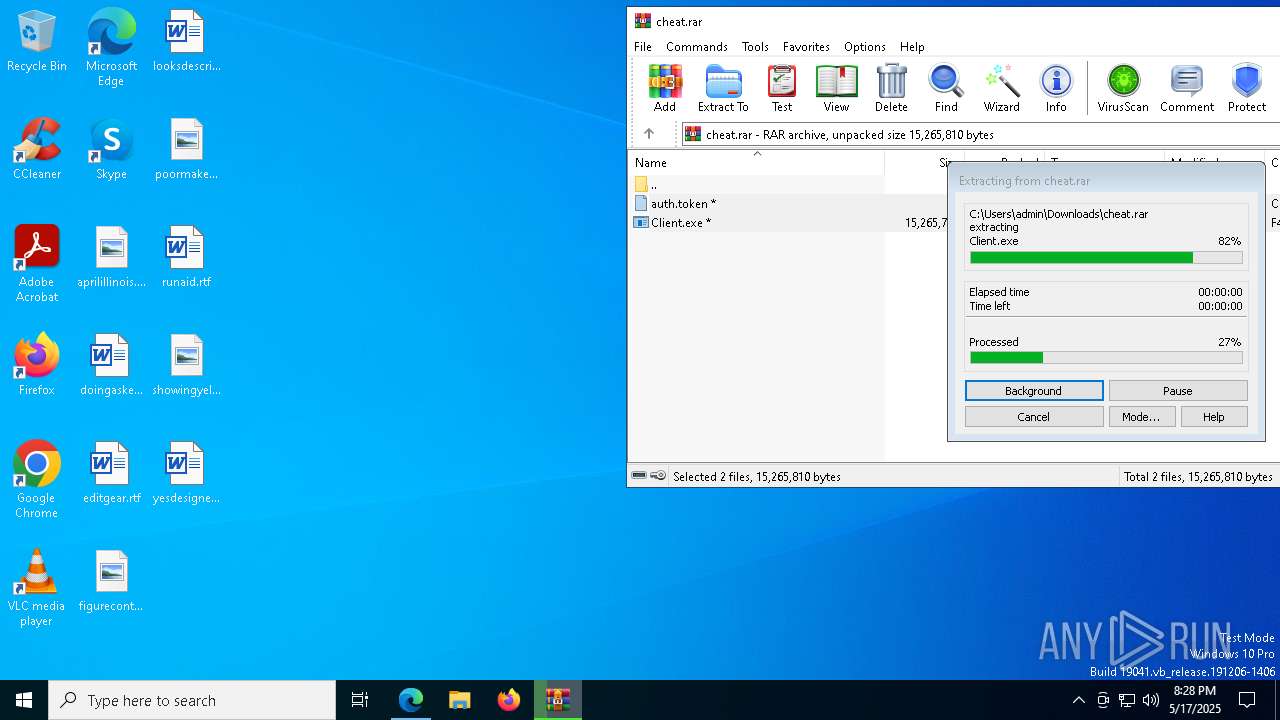Click the archive path address field

pos(980,134)
